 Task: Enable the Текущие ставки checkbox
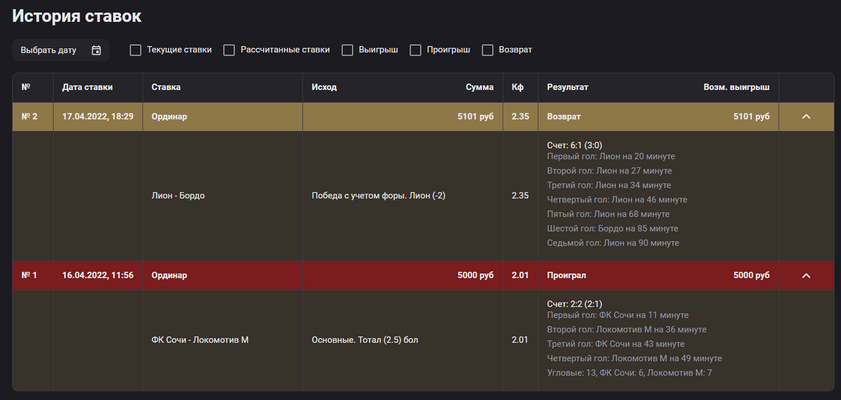coord(136,50)
